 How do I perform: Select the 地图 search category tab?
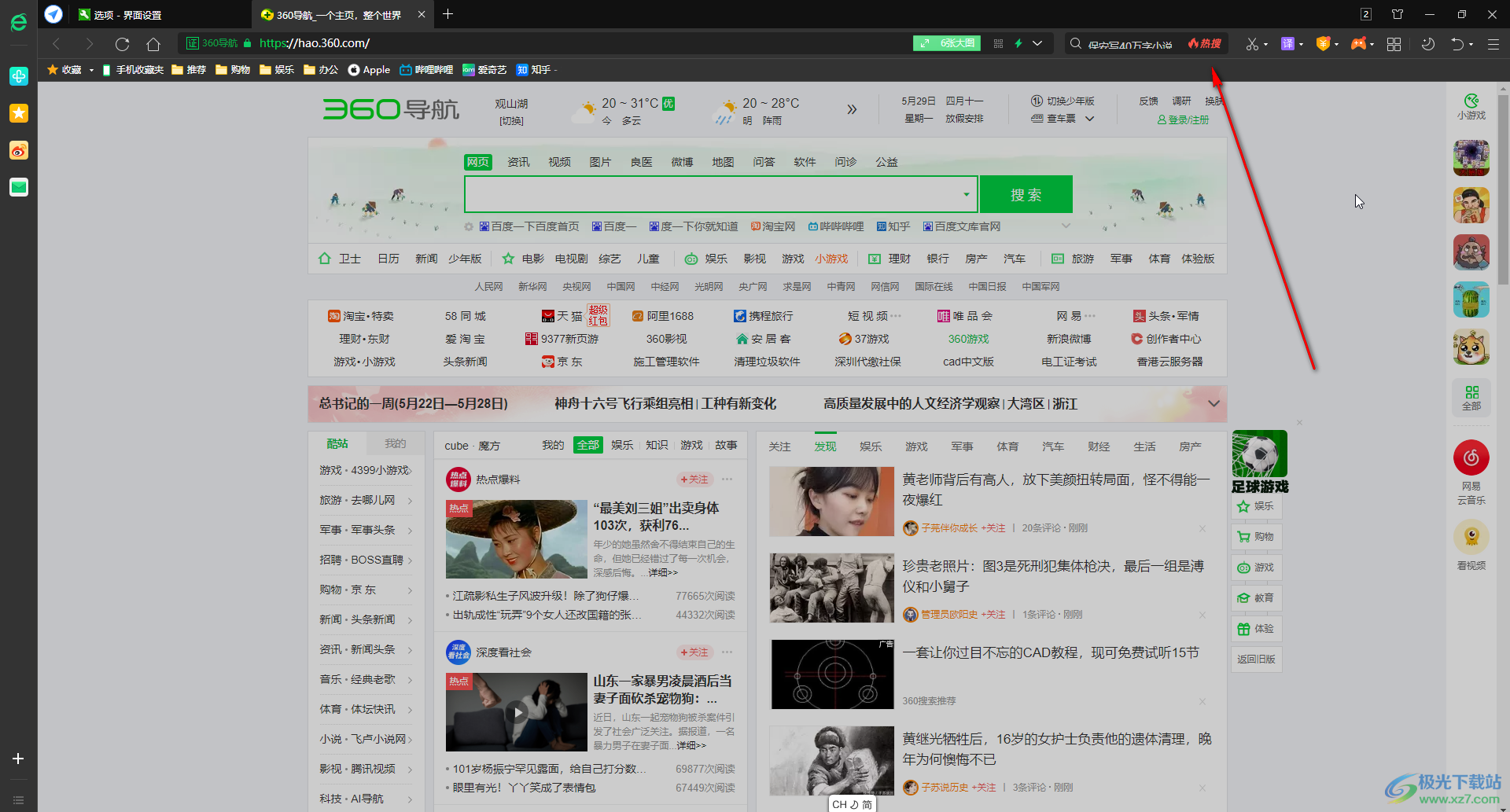click(x=723, y=162)
